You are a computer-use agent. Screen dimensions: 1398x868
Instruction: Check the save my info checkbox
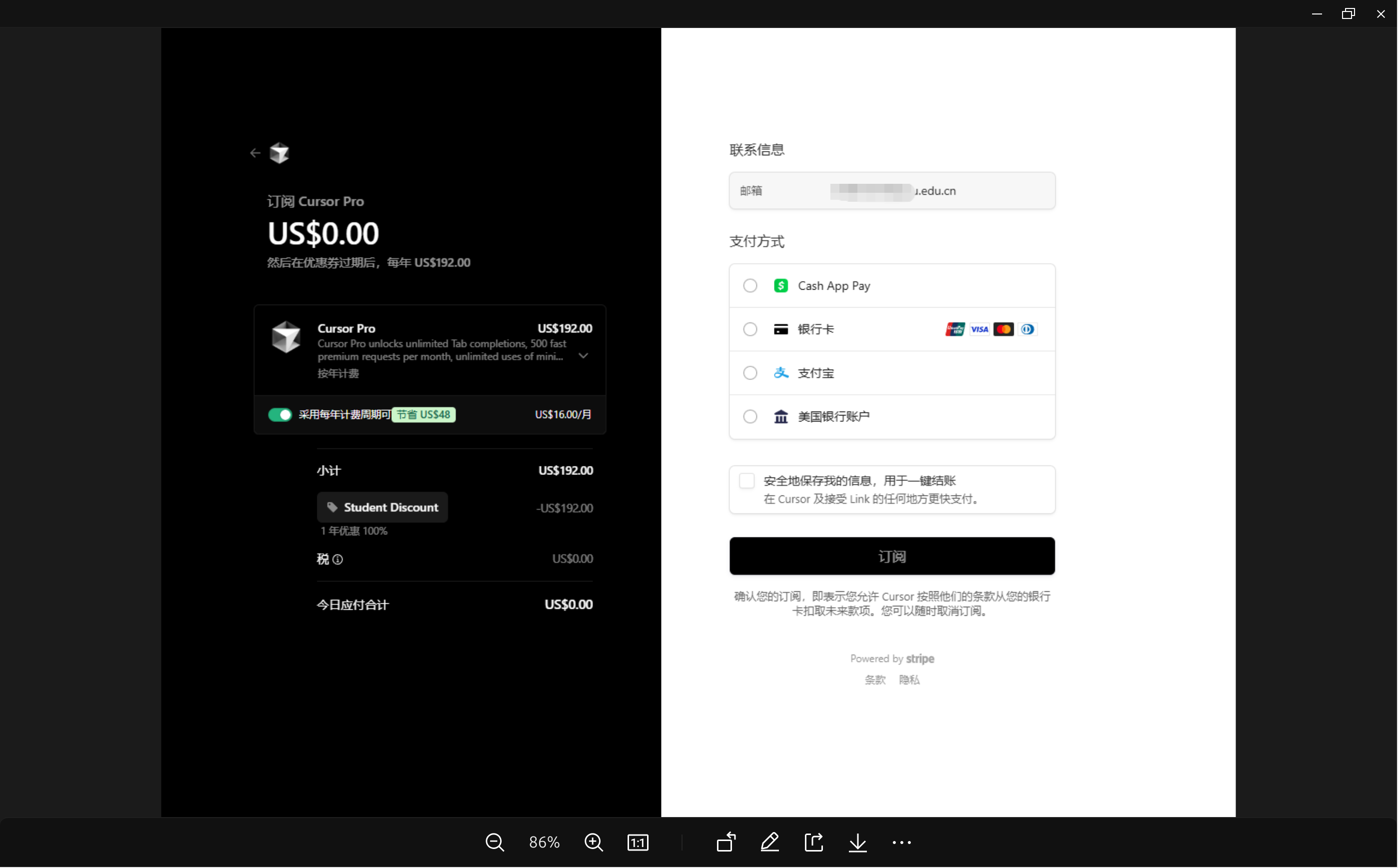(x=746, y=481)
